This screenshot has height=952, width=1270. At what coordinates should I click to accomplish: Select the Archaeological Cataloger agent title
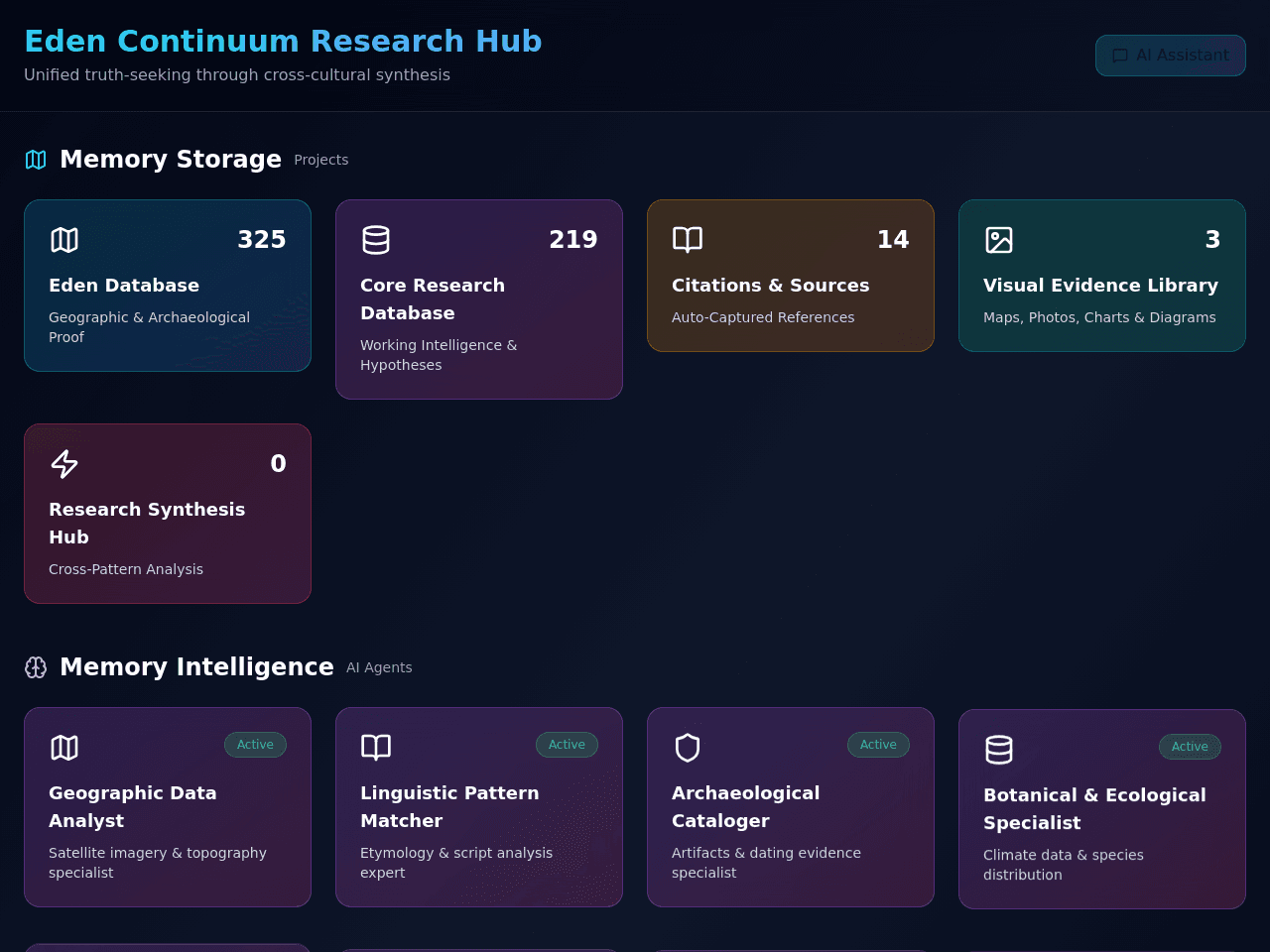click(746, 807)
